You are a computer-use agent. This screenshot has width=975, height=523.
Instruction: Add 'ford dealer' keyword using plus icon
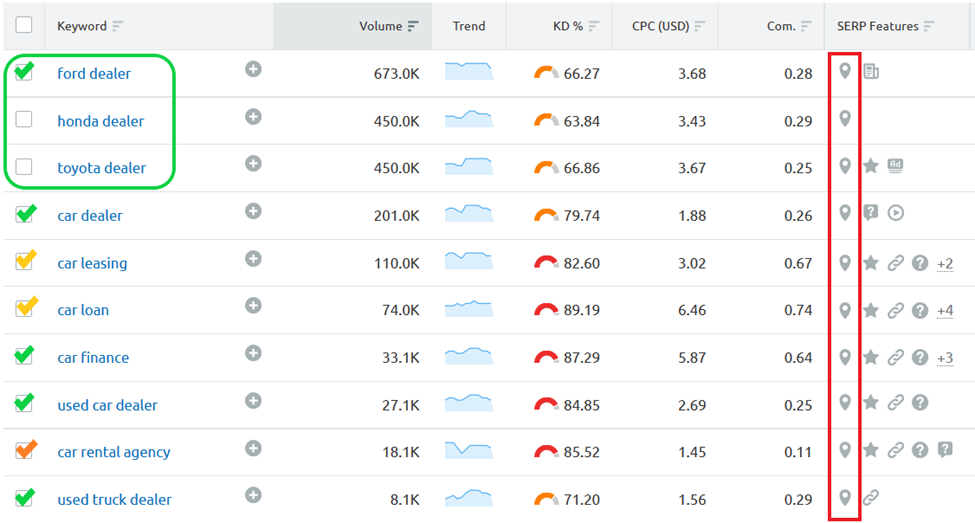pyautogui.click(x=252, y=69)
